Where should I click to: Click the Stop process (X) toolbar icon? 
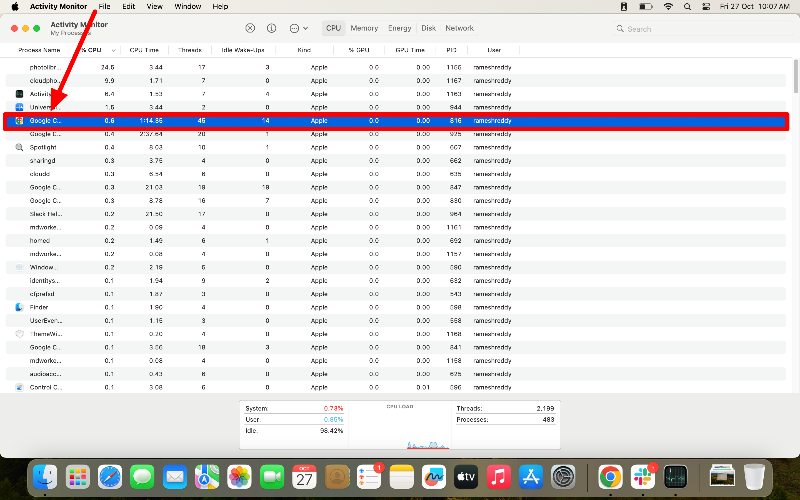click(x=249, y=28)
